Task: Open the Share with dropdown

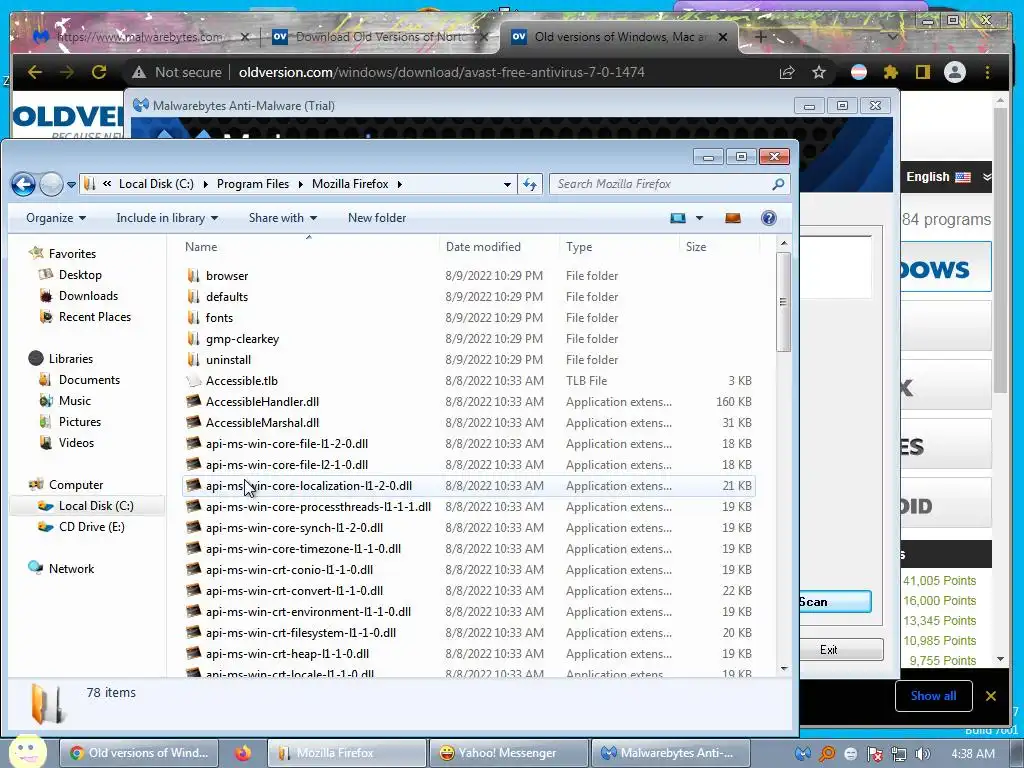Action: (283, 218)
